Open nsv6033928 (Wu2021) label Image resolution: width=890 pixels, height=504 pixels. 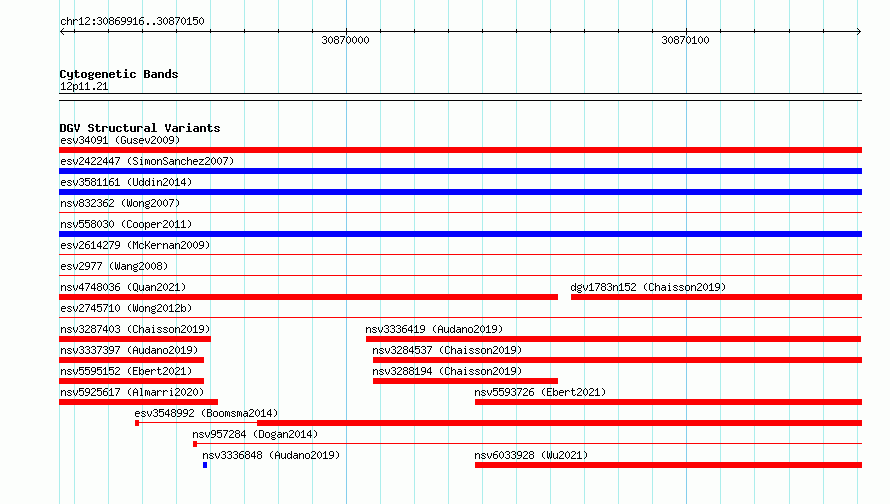coord(531,455)
